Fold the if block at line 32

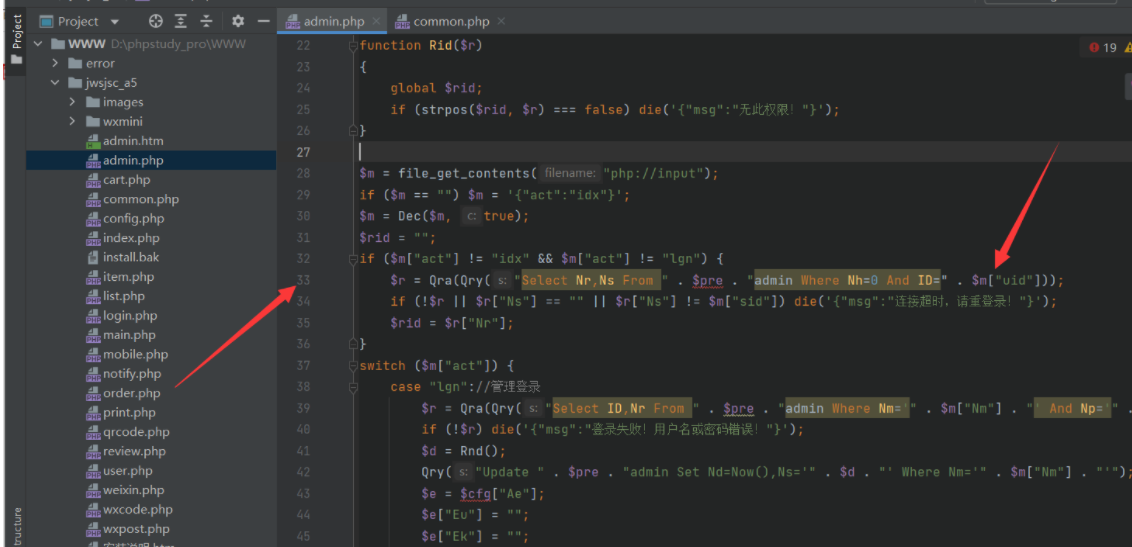click(x=353, y=258)
